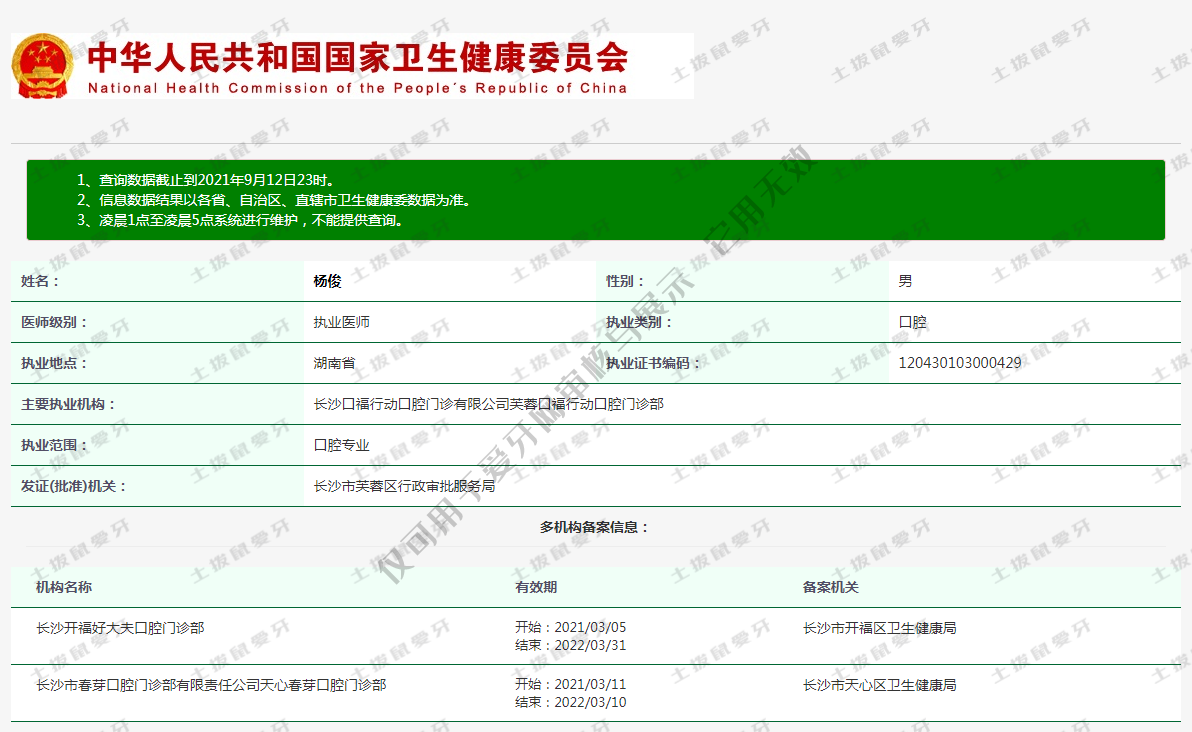This screenshot has width=1192, height=732.
Task: Select the certificate number 120430103000429
Action: click(960, 363)
